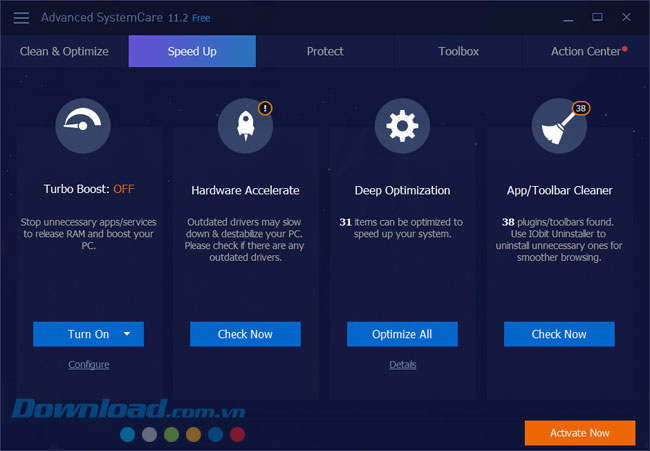This screenshot has height=451, width=650.
Task: Click the App/Toolbar Cleaner broom icon
Action: pos(559,126)
